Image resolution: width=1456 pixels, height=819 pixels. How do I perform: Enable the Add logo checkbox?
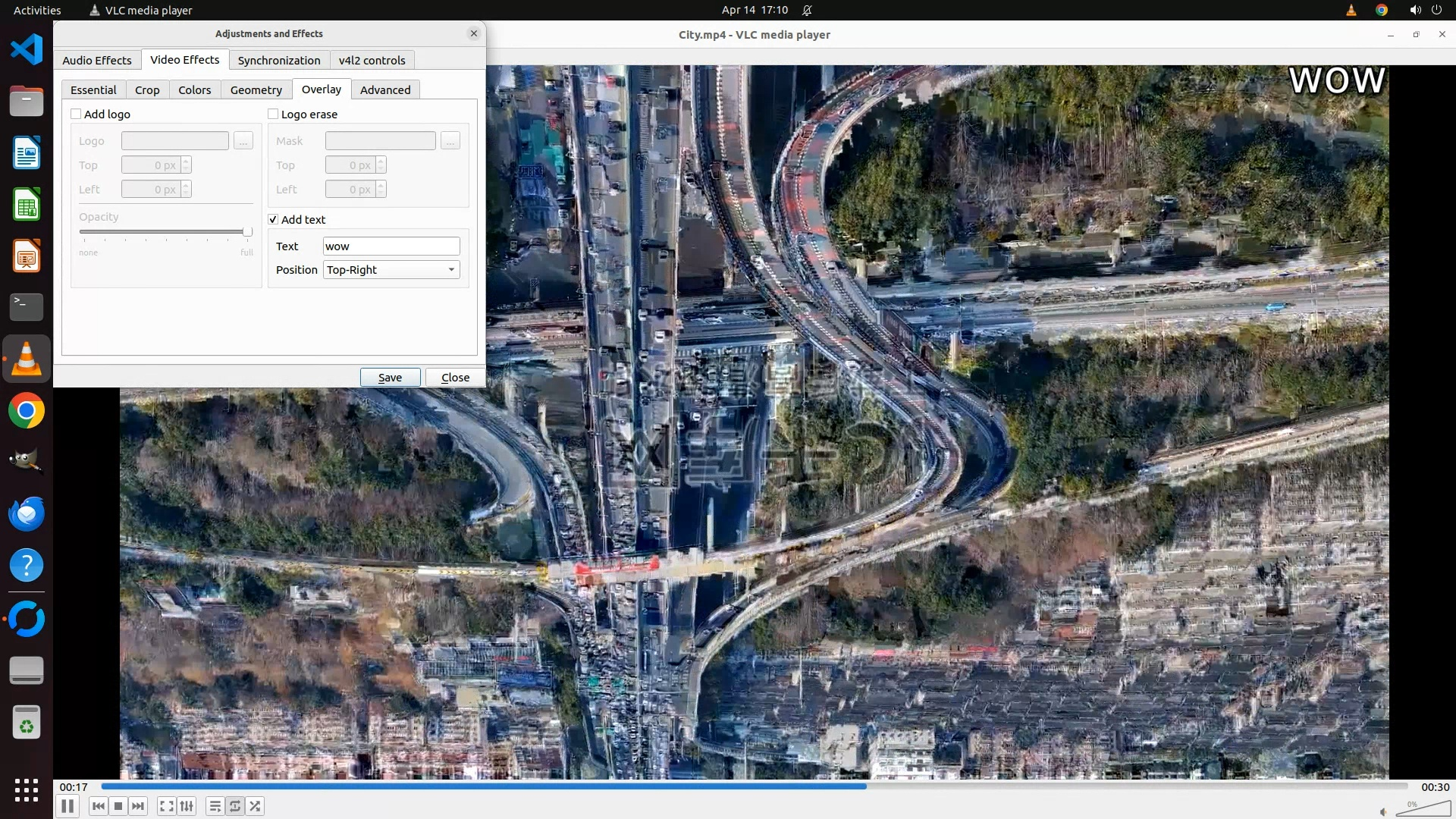click(x=76, y=114)
